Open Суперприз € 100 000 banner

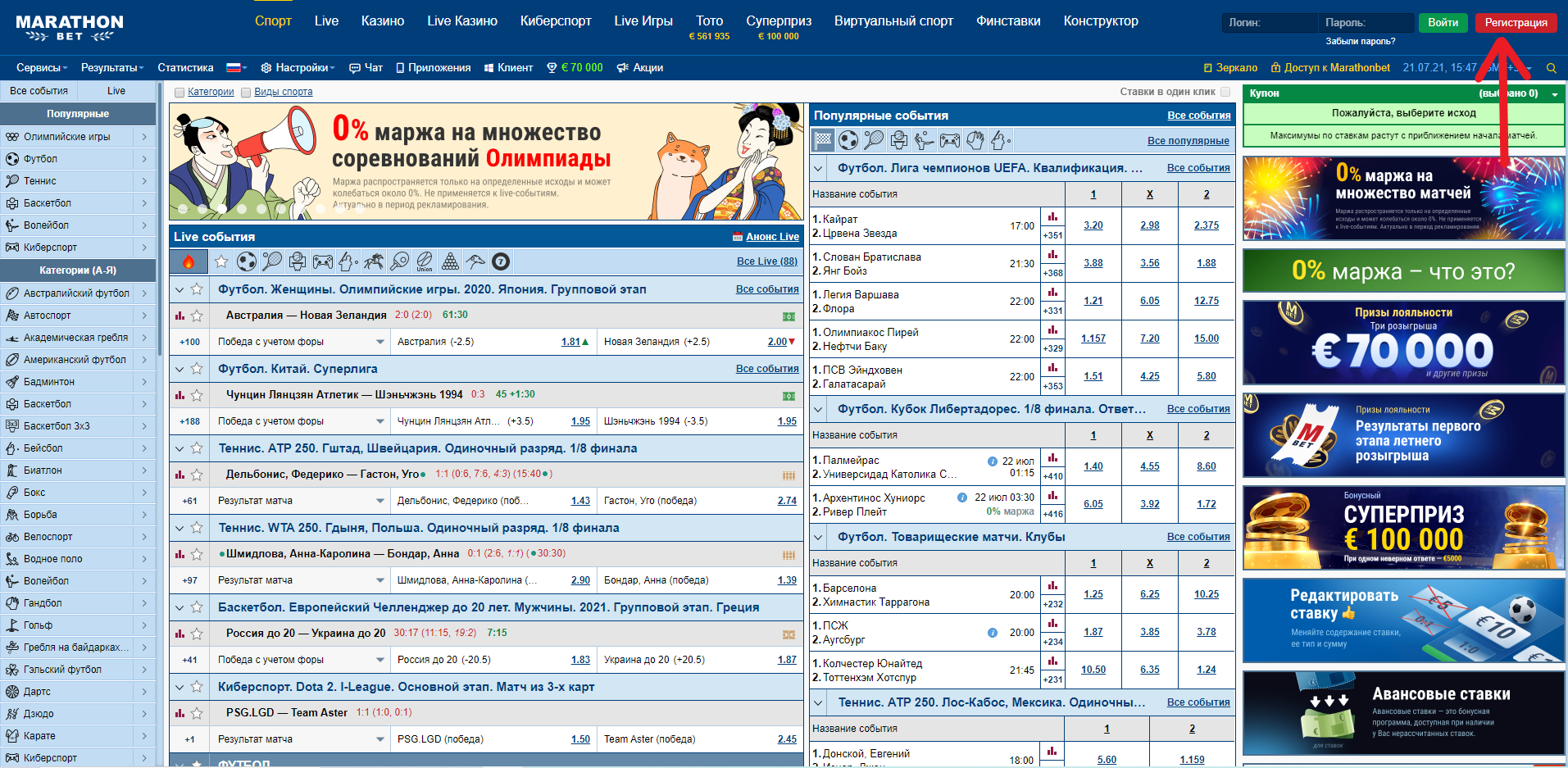pos(1403,528)
